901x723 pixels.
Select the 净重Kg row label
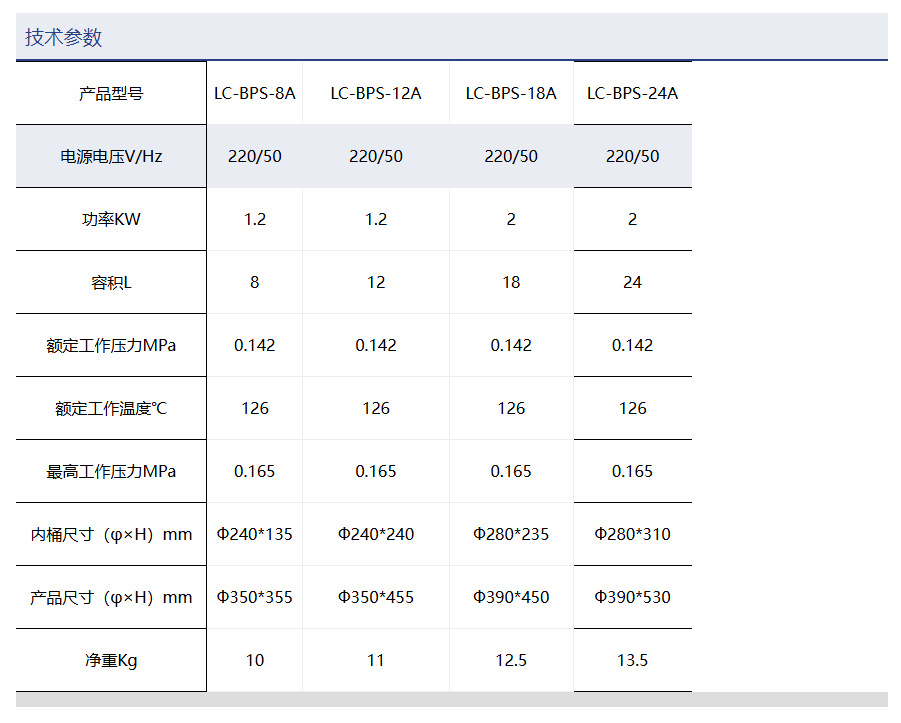pyautogui.click(x=111, y=660)
